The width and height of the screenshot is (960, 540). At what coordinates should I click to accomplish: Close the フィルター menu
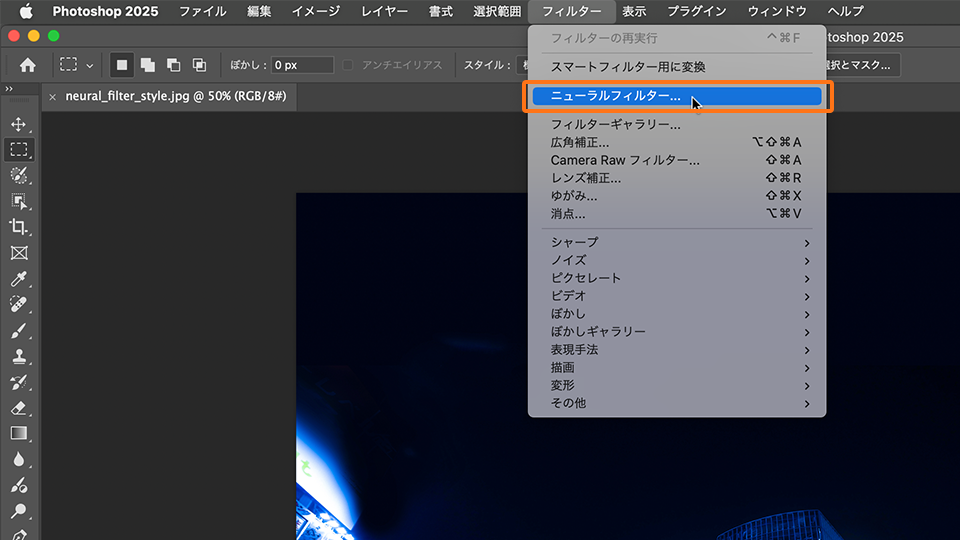click(x=572, y=11)
